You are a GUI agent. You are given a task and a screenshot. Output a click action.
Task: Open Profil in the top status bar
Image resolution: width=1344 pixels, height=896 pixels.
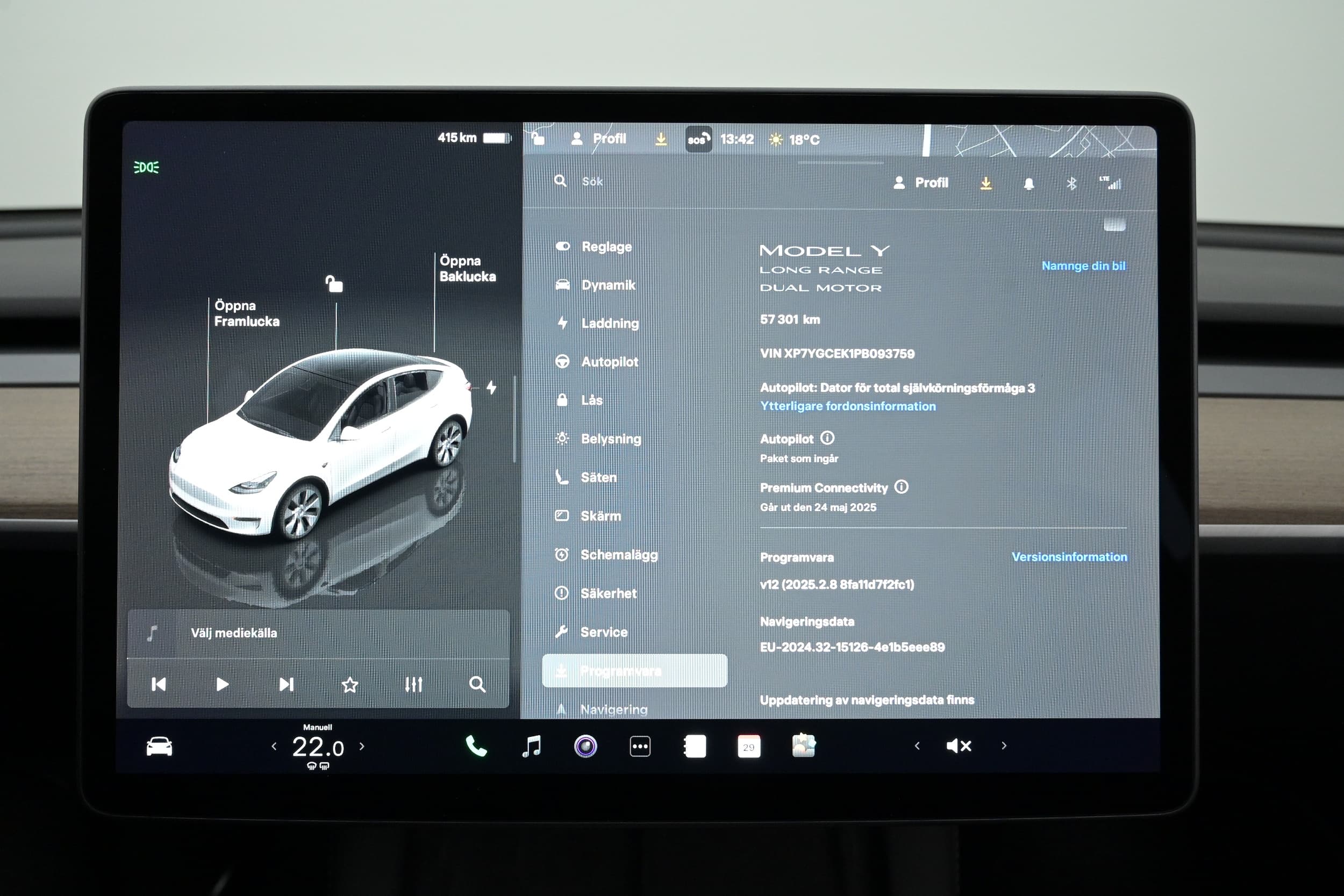tap(599, 139)
